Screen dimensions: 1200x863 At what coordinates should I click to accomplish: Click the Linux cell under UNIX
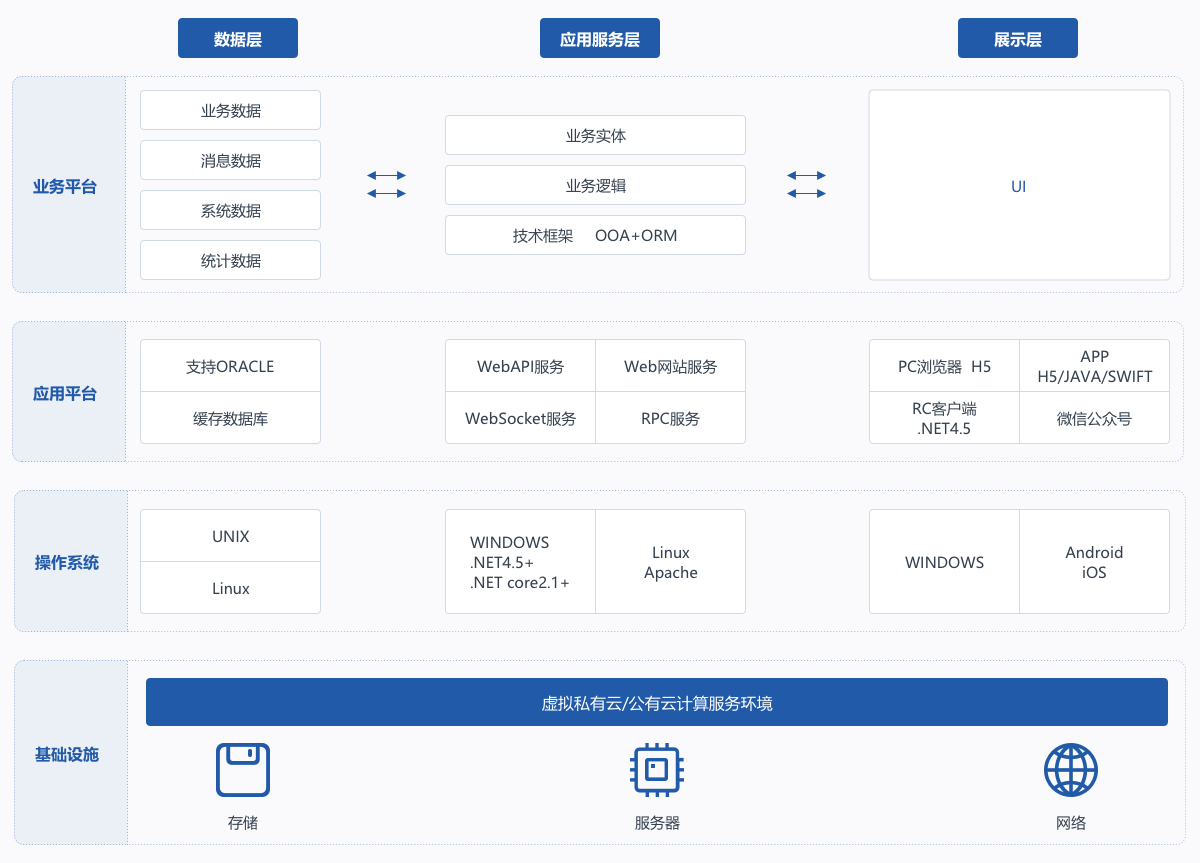(x=230, y=588)
